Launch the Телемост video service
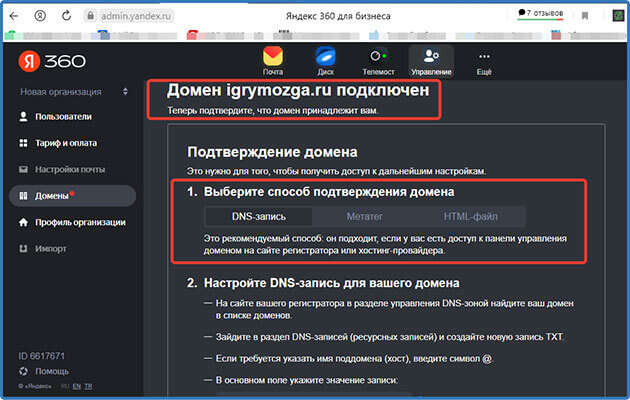The width and height of the screenshot is (630, 400). tap(378, 61)
